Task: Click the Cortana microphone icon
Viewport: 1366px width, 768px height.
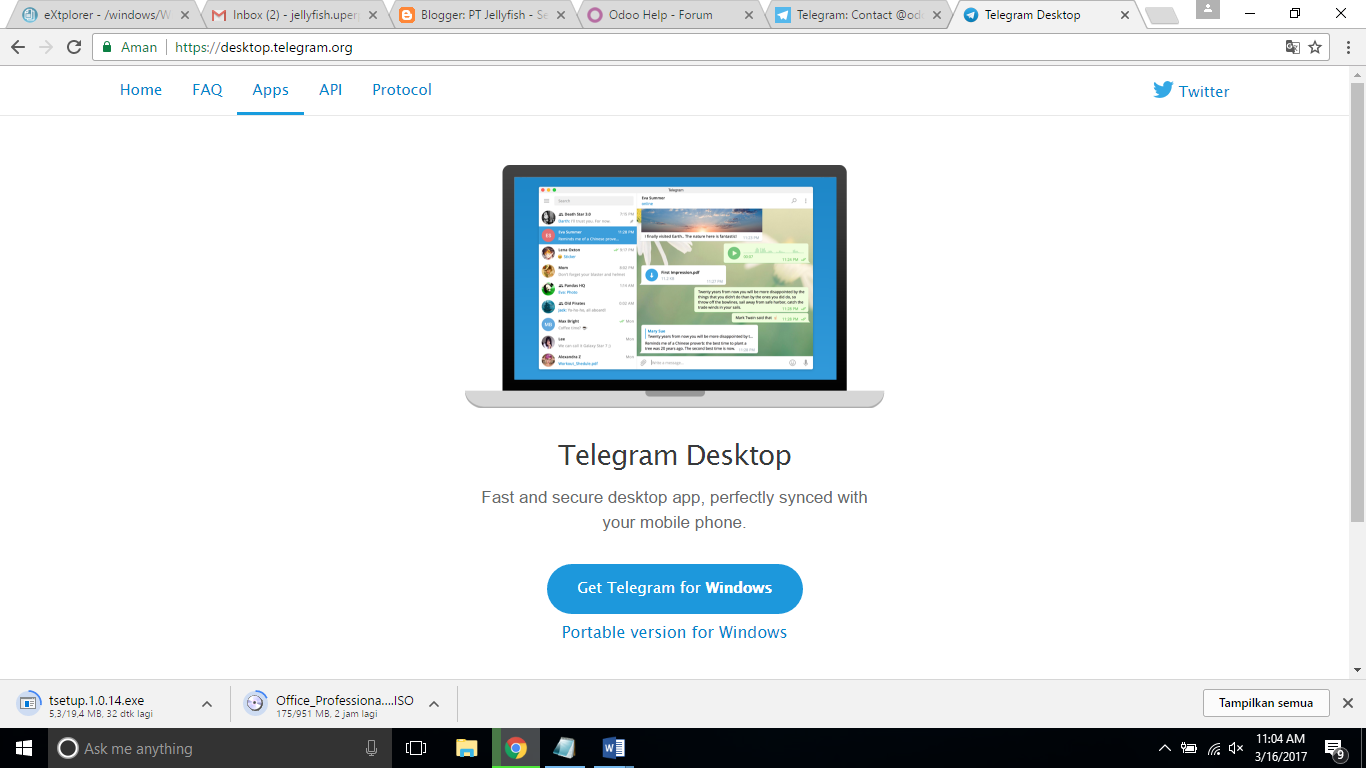Action: tap(372, 748)
